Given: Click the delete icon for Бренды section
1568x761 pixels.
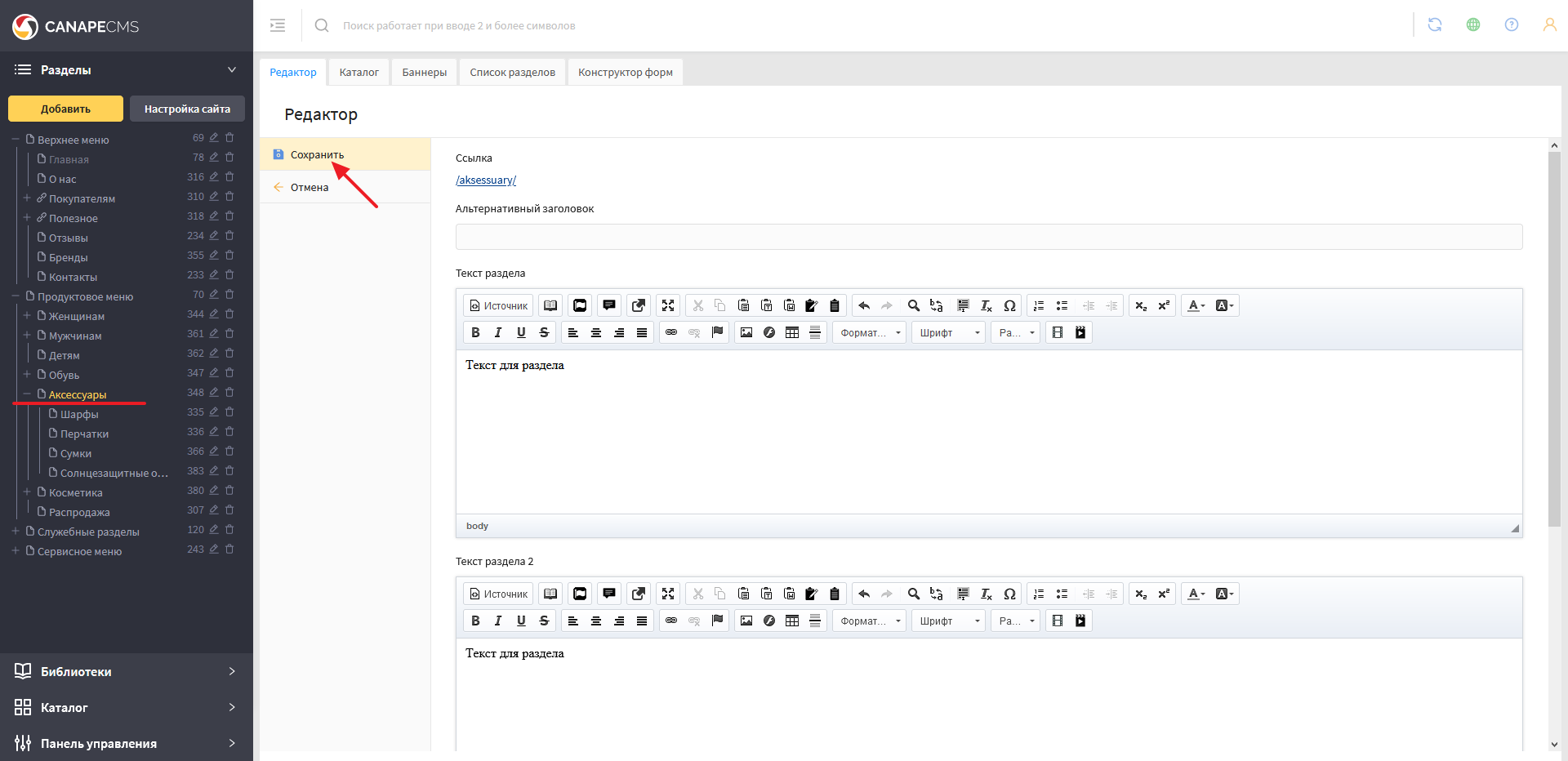Looking at the screenshot, I should (x=229, y=256).
